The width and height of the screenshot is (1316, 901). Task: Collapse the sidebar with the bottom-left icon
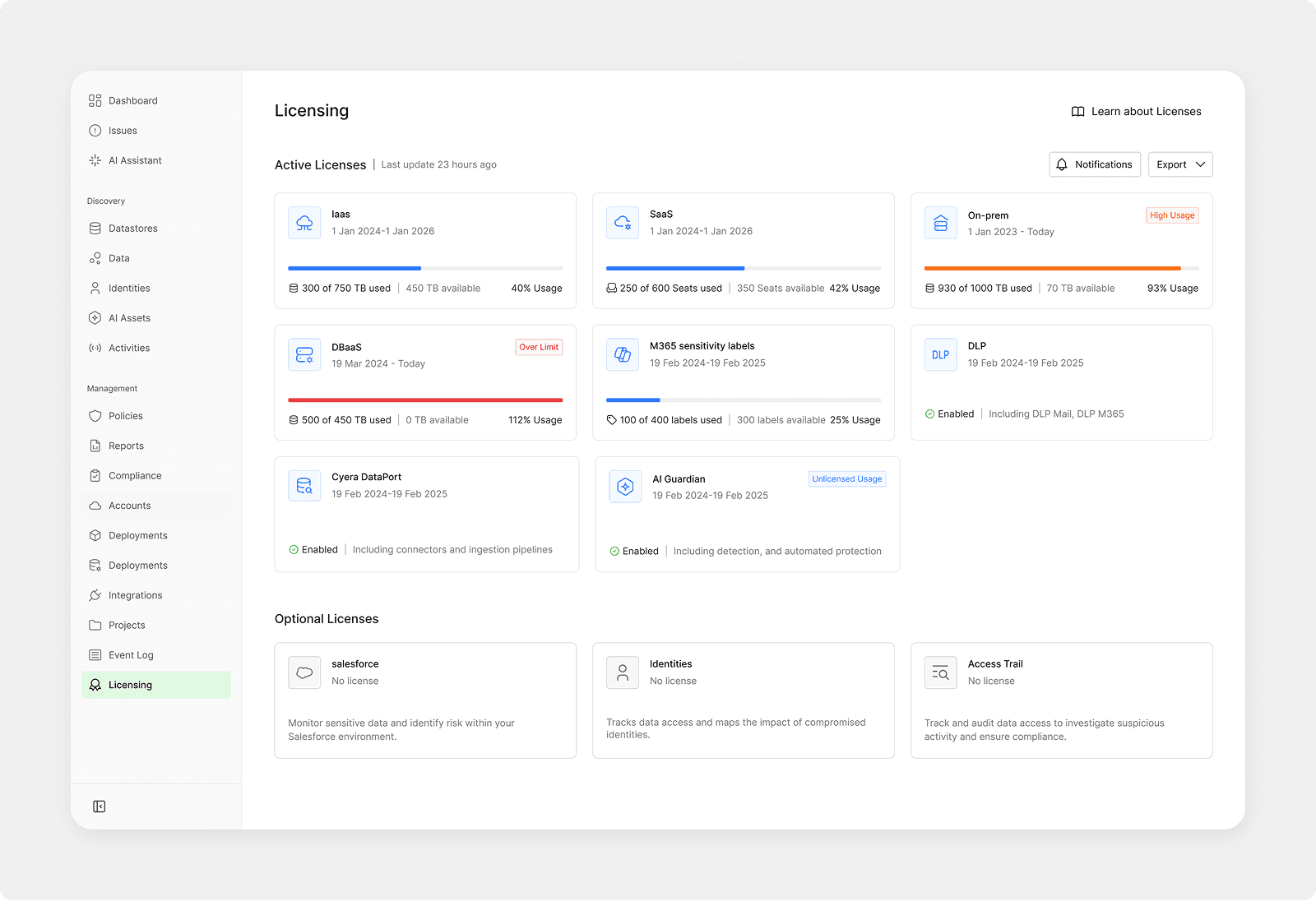[99, 806]
